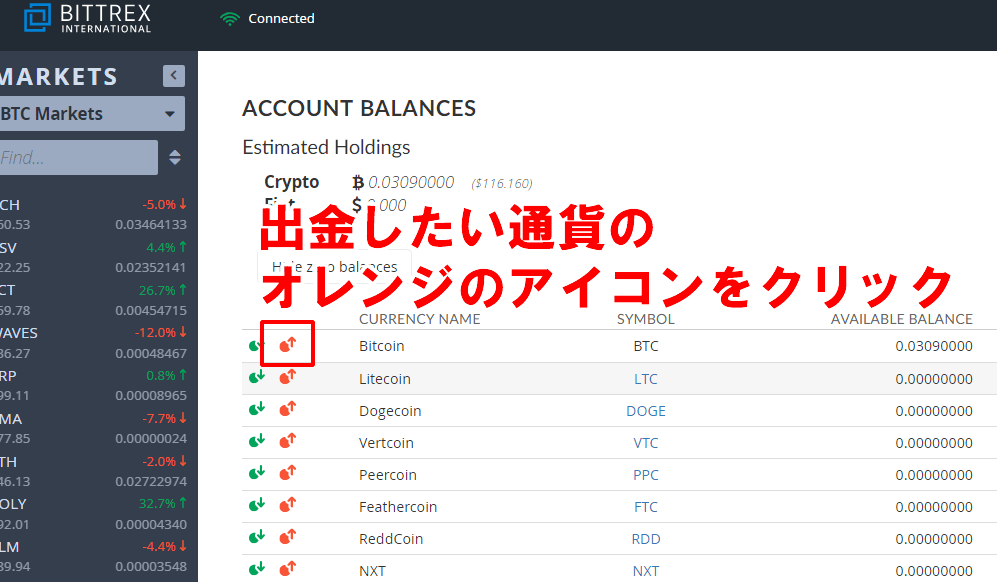Click the Bitcoin currency name

pos(382,346)
